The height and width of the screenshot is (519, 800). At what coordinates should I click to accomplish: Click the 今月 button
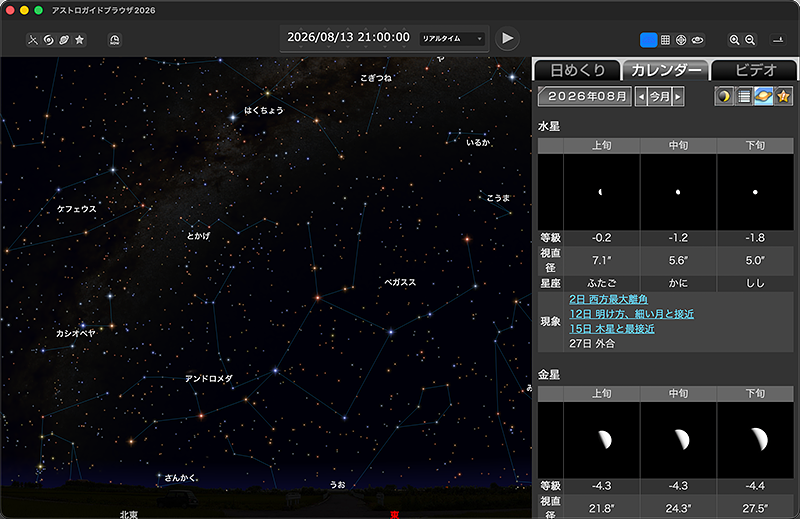(660, 97)
